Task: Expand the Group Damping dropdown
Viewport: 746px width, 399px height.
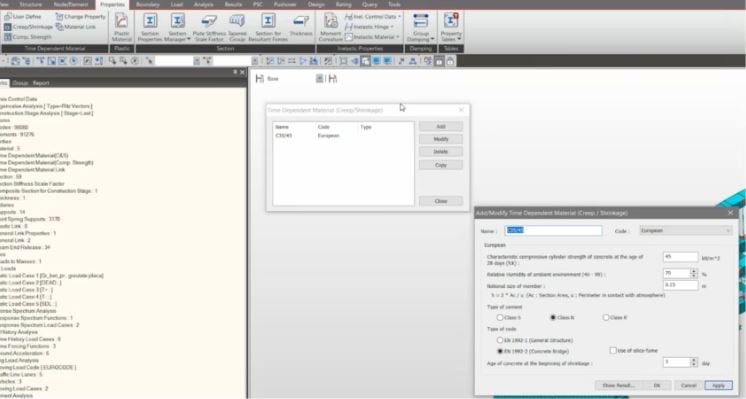Action: click(x=432, y=39)
